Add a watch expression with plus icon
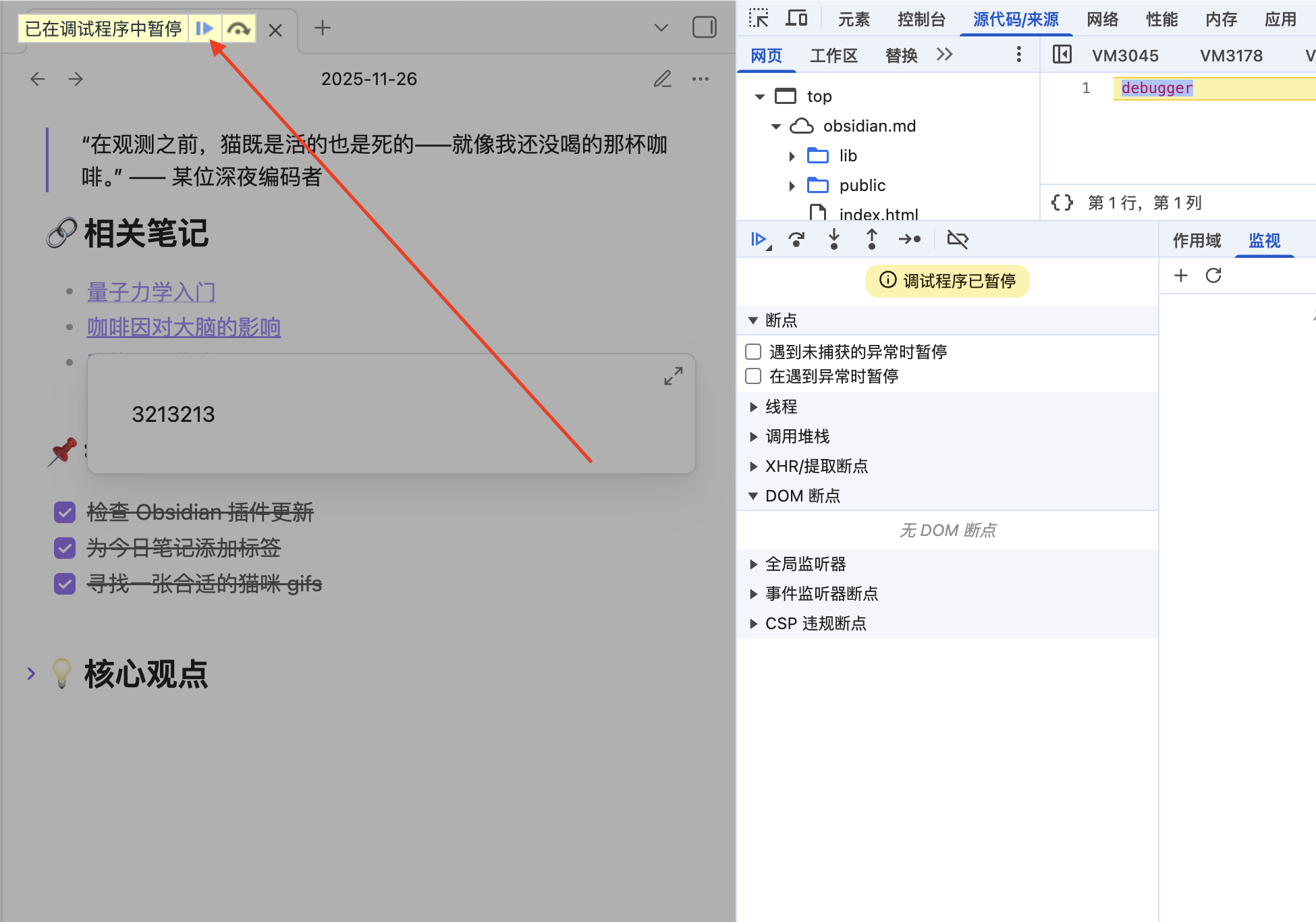Screen dimensions: 1316x922 pyautogui.click(x=1181, y=275)
